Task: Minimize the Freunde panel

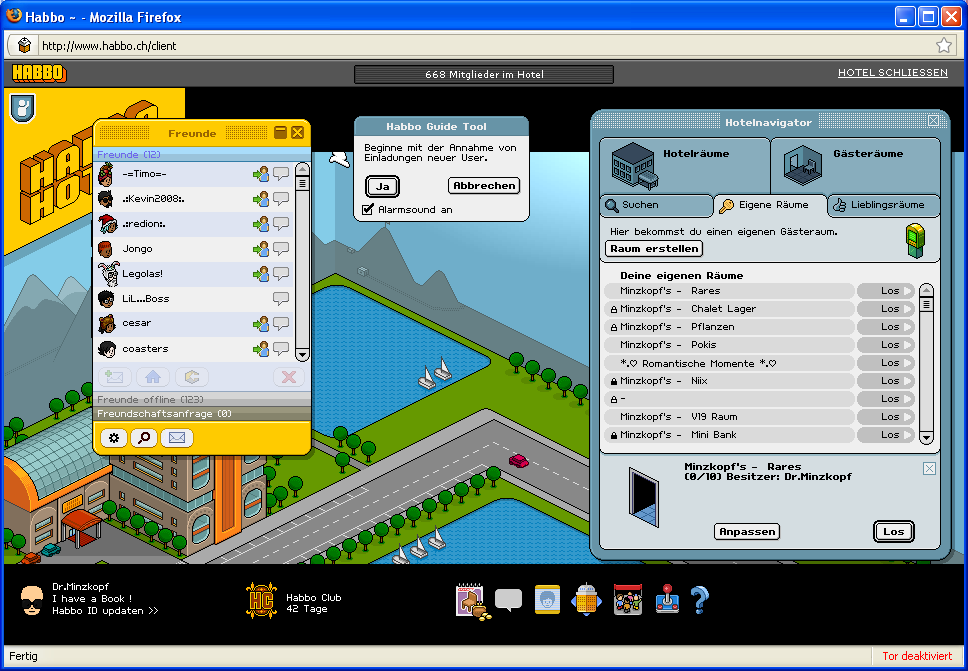Action: (280, 133)
